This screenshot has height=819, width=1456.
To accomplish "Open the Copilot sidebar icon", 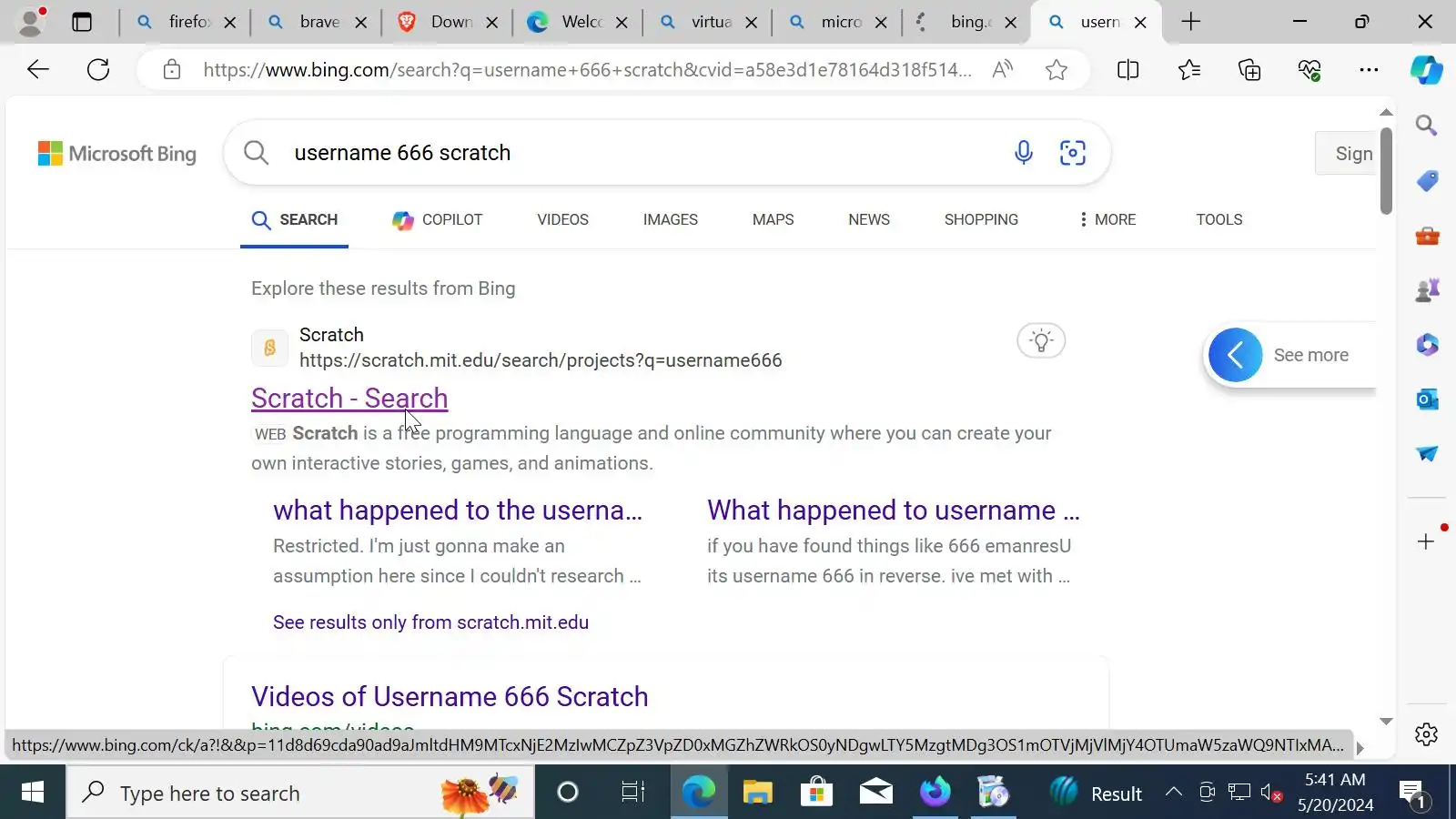I will [x=1426, y=70].
